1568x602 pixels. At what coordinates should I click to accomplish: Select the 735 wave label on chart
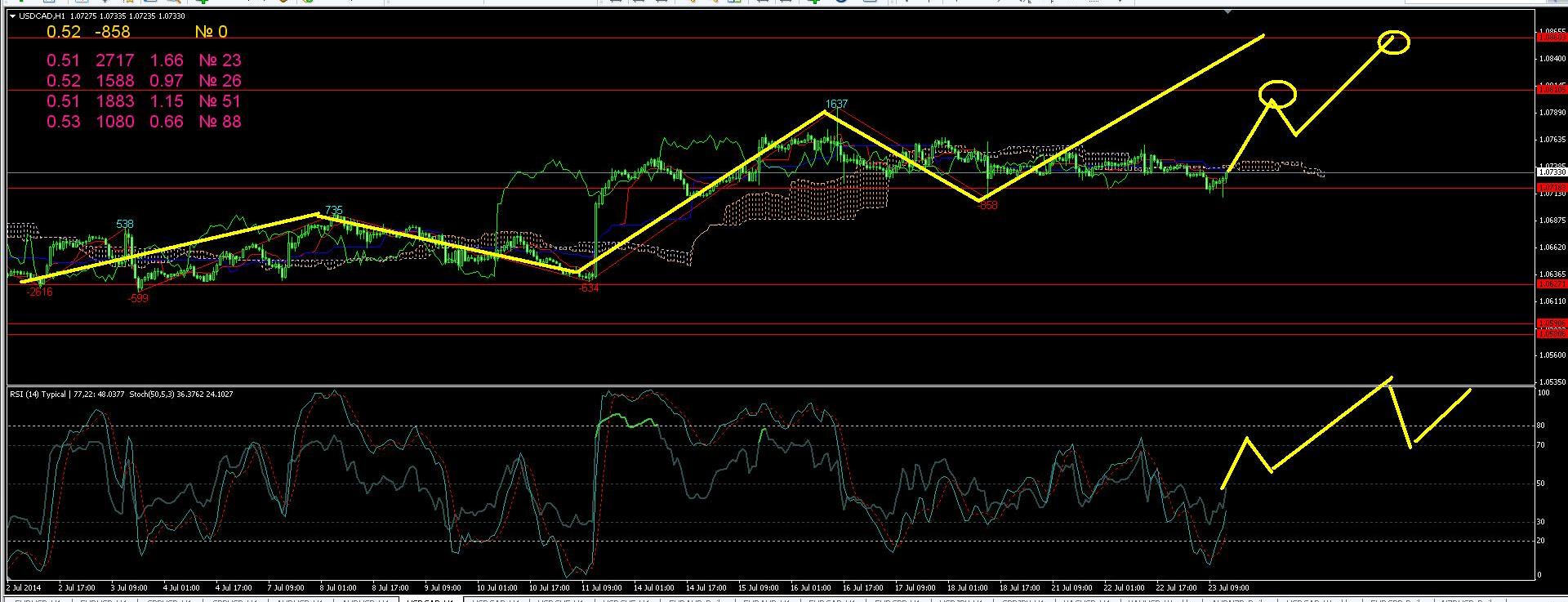pos(333,210)
